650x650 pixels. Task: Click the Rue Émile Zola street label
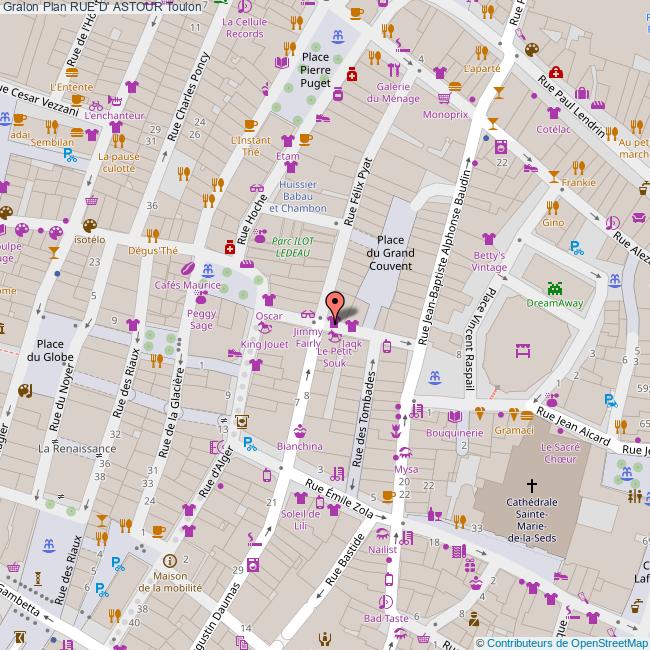tap(338, 497)
